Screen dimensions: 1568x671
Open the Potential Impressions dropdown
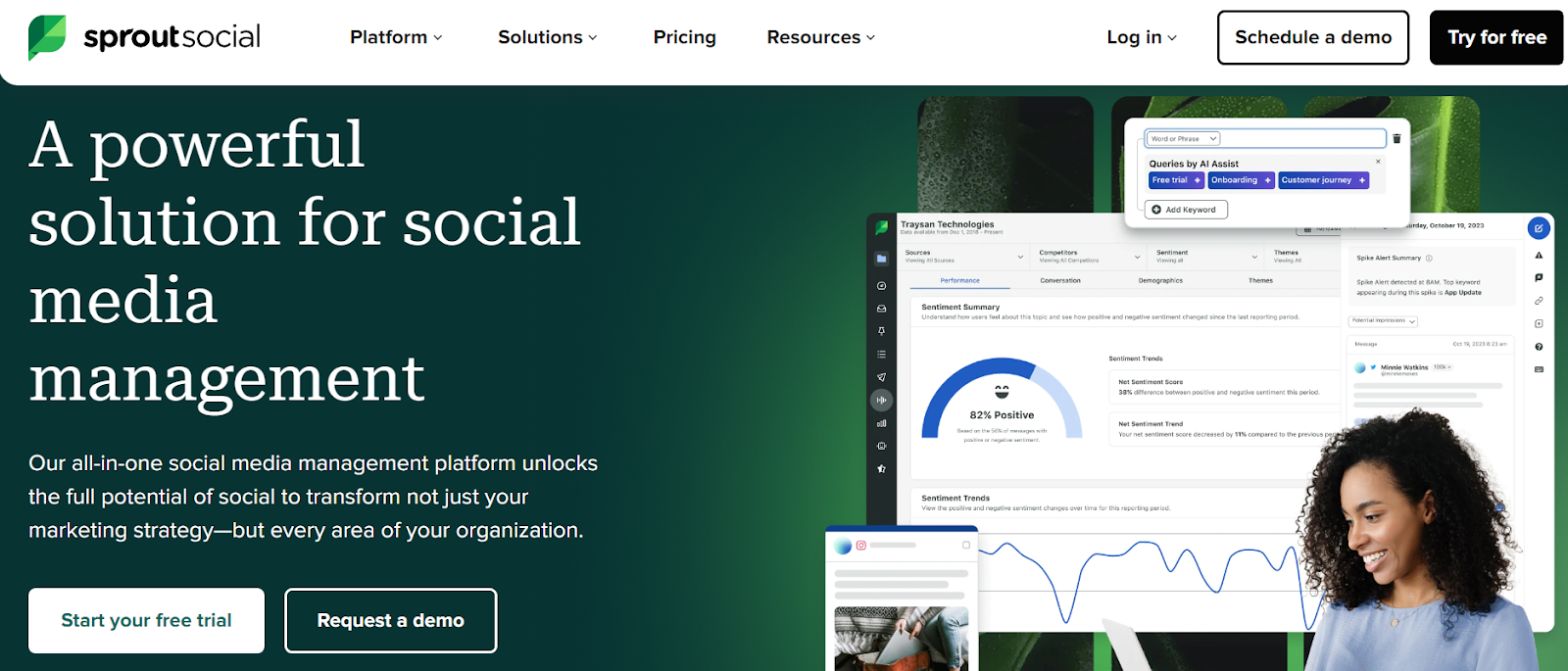pyautogui.click(x=1383, y=321)
